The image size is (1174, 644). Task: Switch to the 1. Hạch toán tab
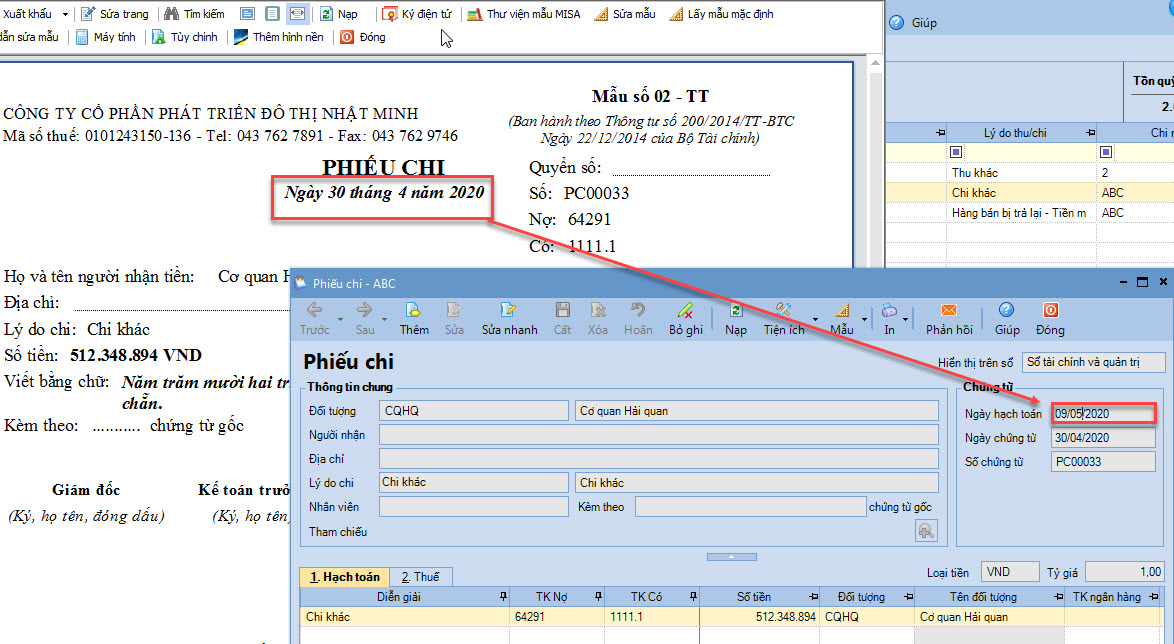[x=345, y=577]
